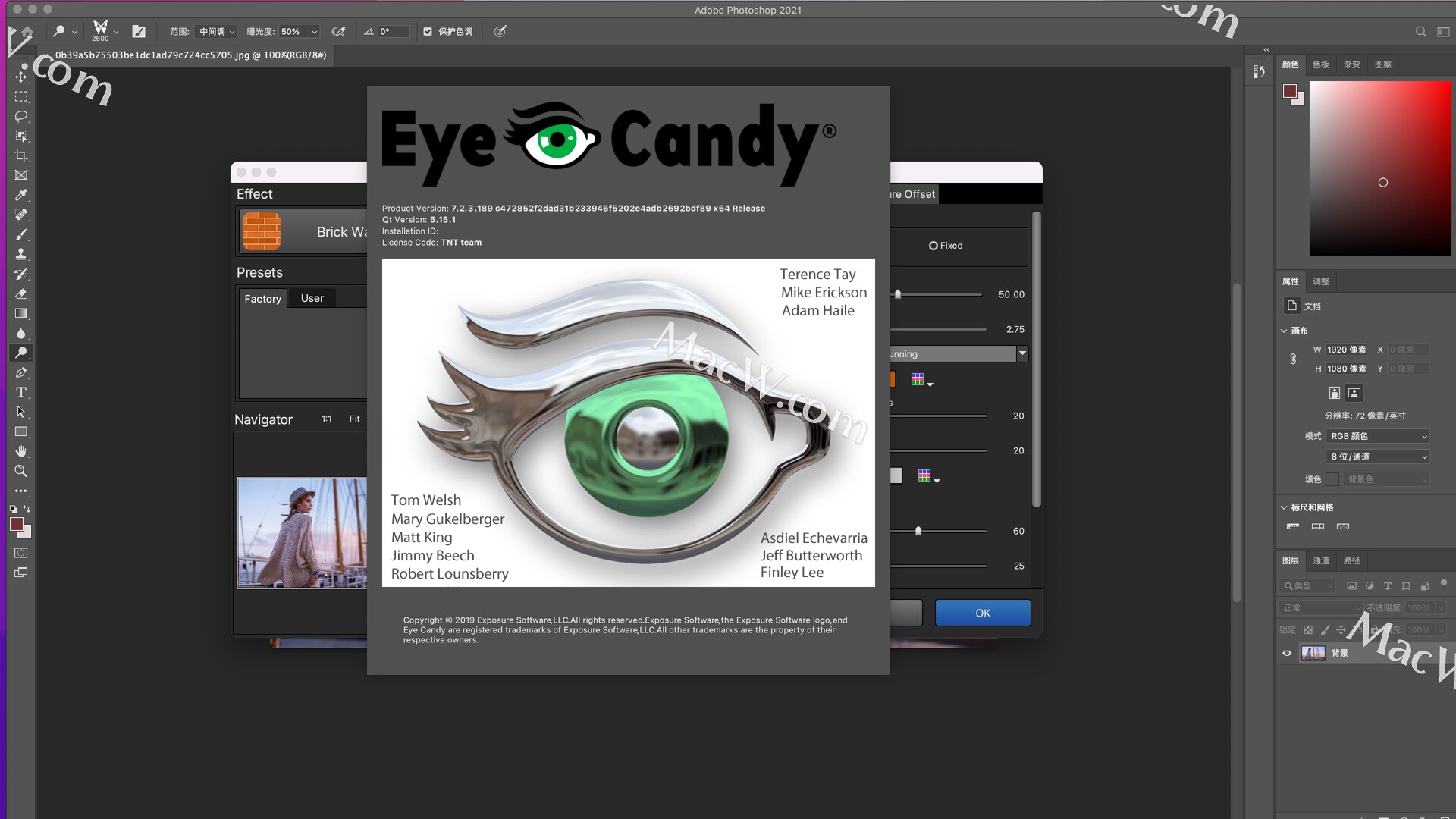Toggle 保护色调 checkbox
This screenshot has height=819, width=1456.
(x=426, y=31)
